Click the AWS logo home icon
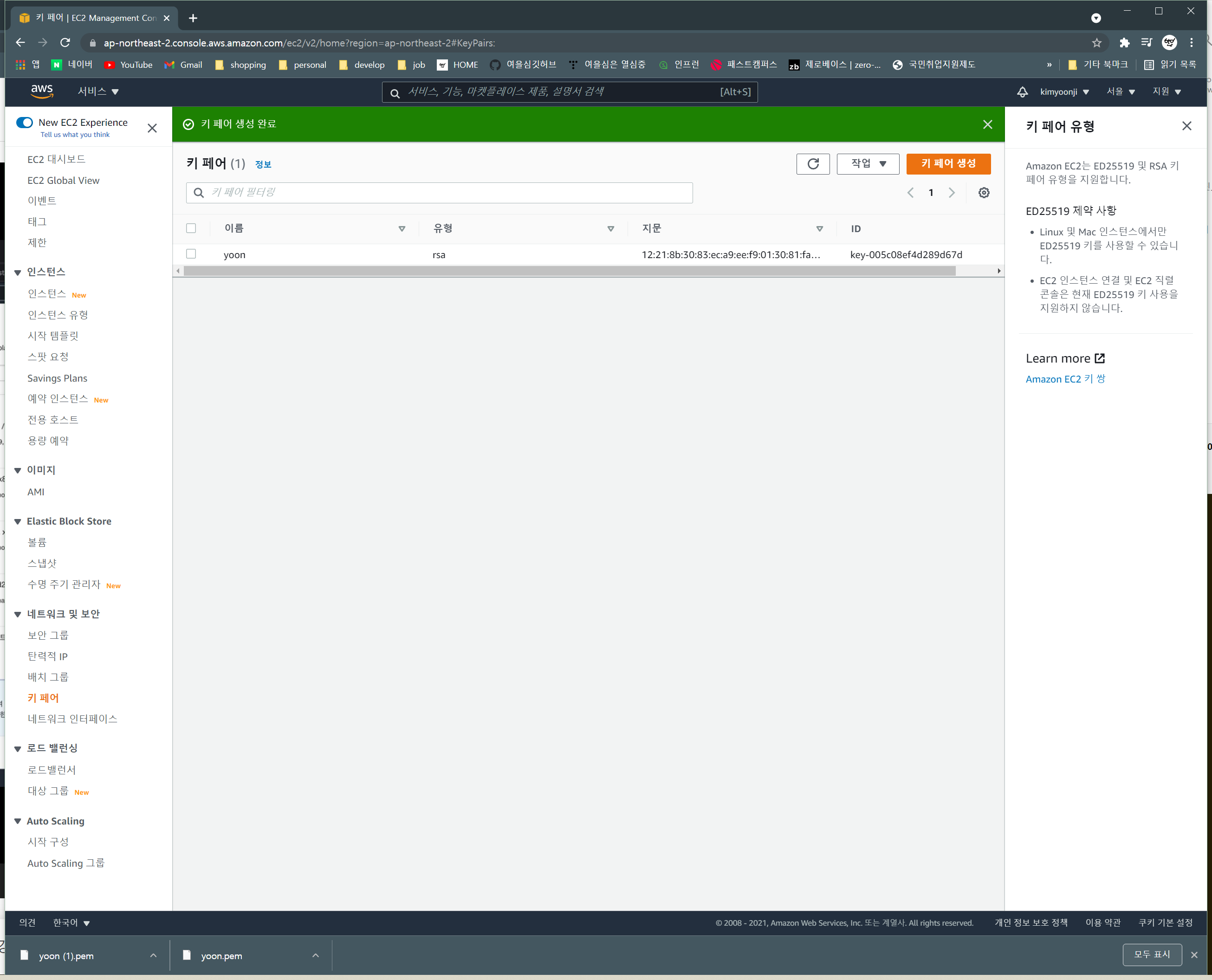1212x980 pixels. pyautogui.click(x=42, y=91)
